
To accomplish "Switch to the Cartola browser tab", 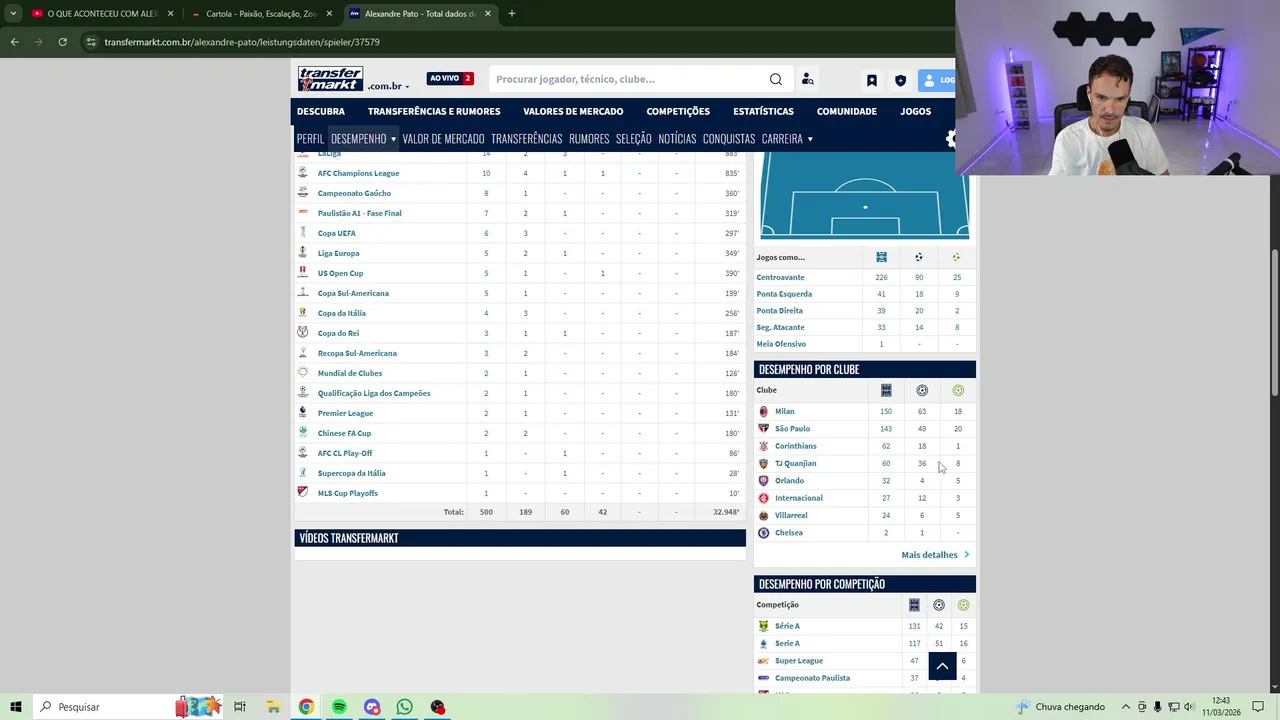I will (260, 14).
